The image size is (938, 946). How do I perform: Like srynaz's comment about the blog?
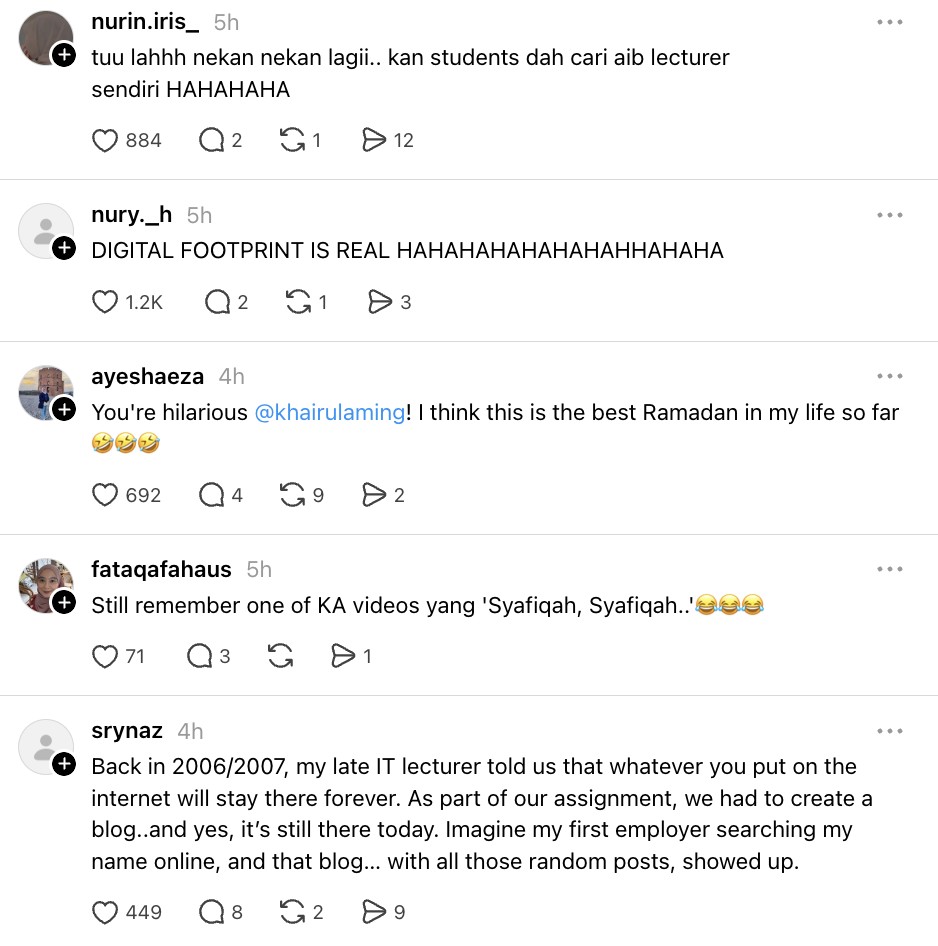(x=105, y=912)
